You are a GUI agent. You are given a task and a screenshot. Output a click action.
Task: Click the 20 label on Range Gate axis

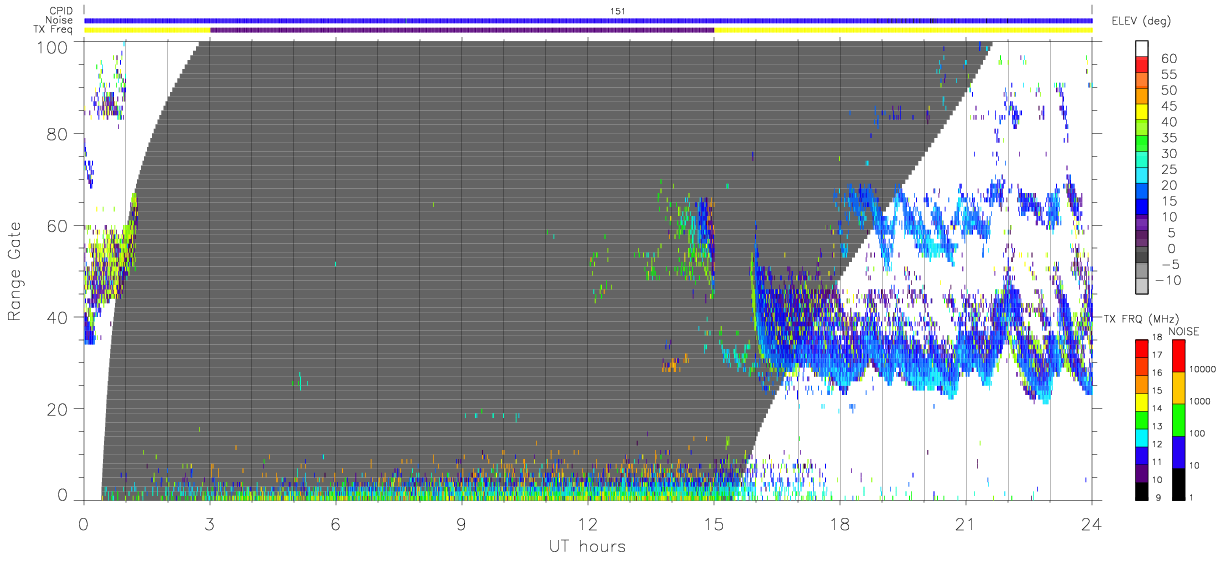click(x=57, y=409)
